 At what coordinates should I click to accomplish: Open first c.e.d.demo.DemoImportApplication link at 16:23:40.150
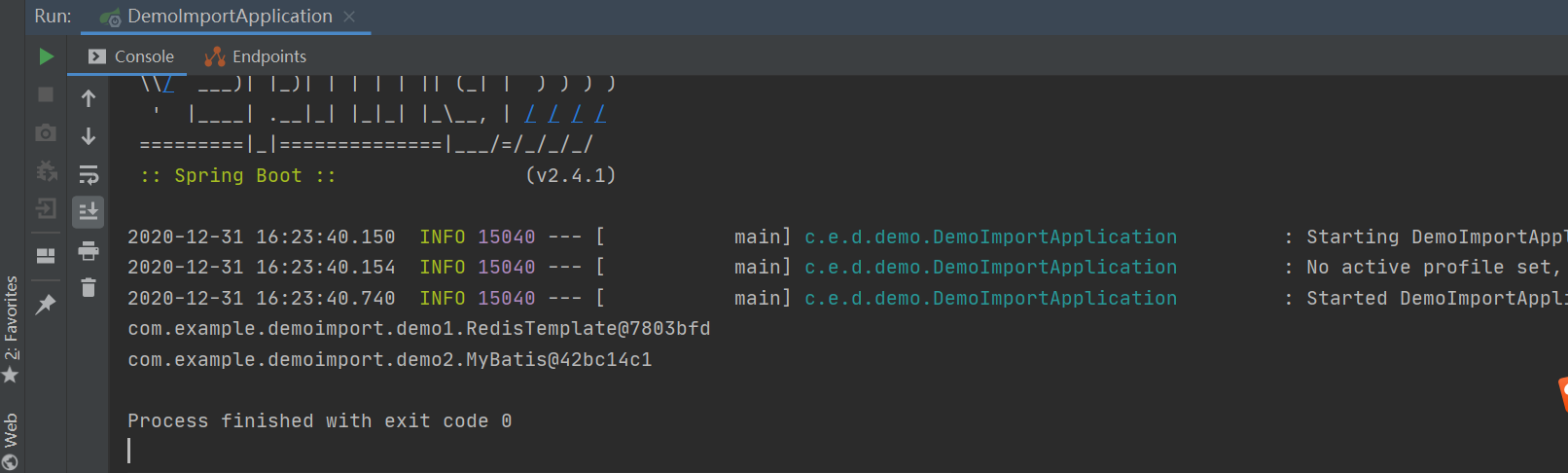click(990, 236)
